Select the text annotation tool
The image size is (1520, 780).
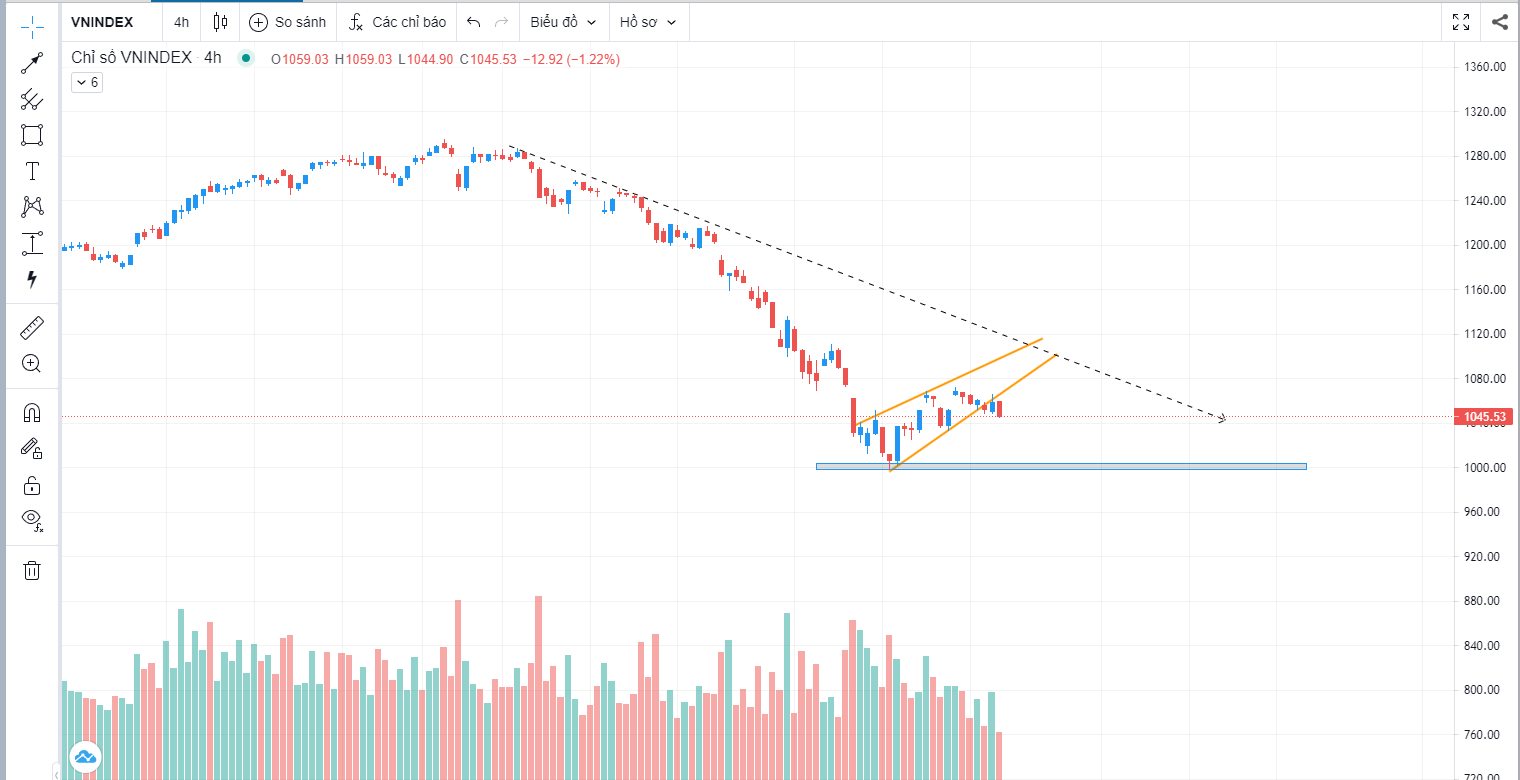click(32, 171)
